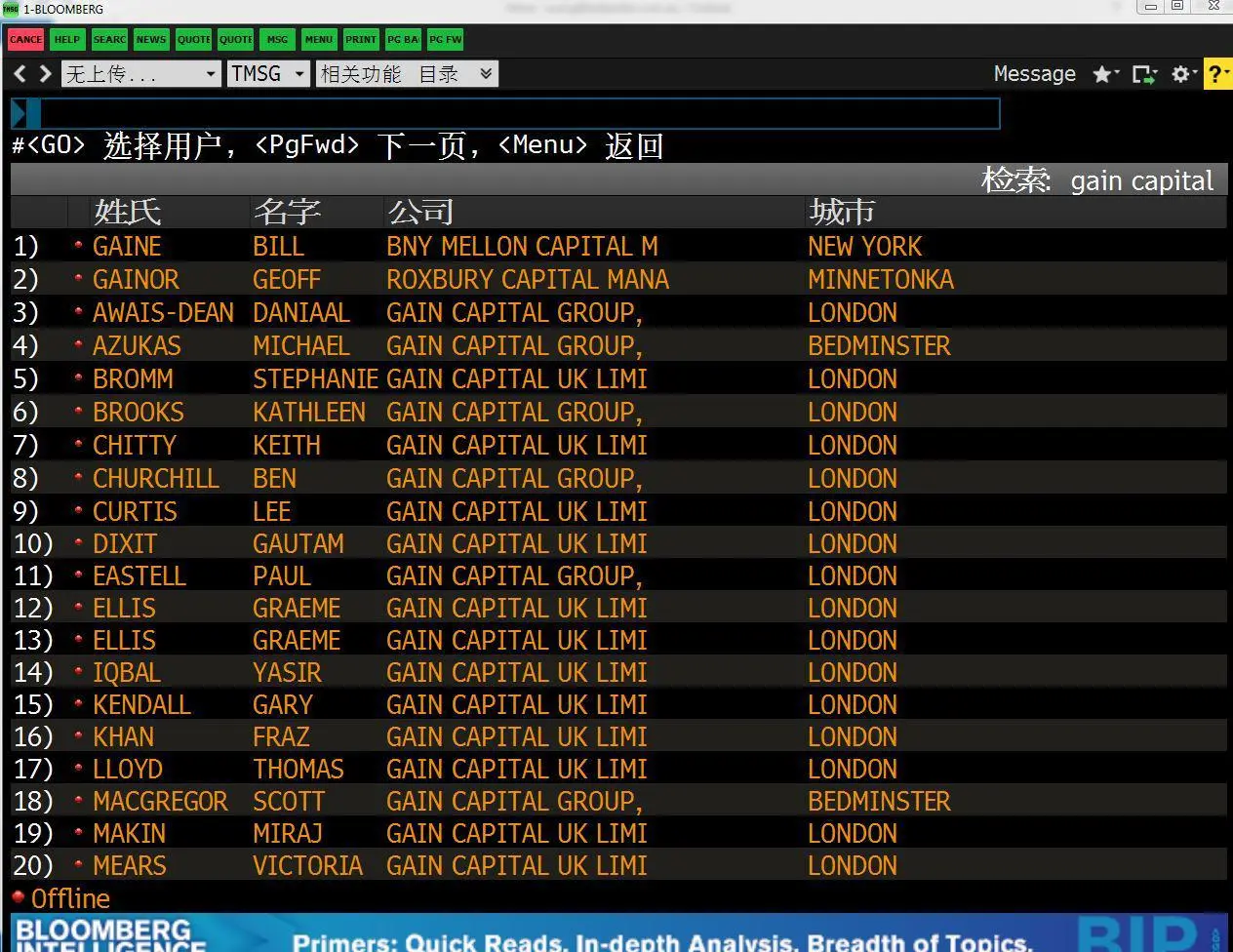Click the MINNETONKA city cell
The image size is (1233, 952).
click(881, 279)
